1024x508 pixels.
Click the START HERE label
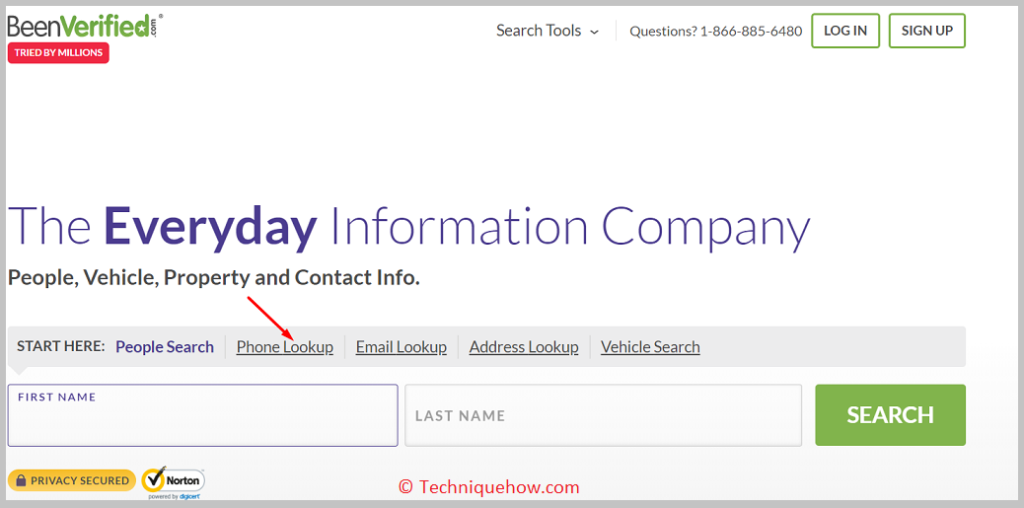[61, 346]
